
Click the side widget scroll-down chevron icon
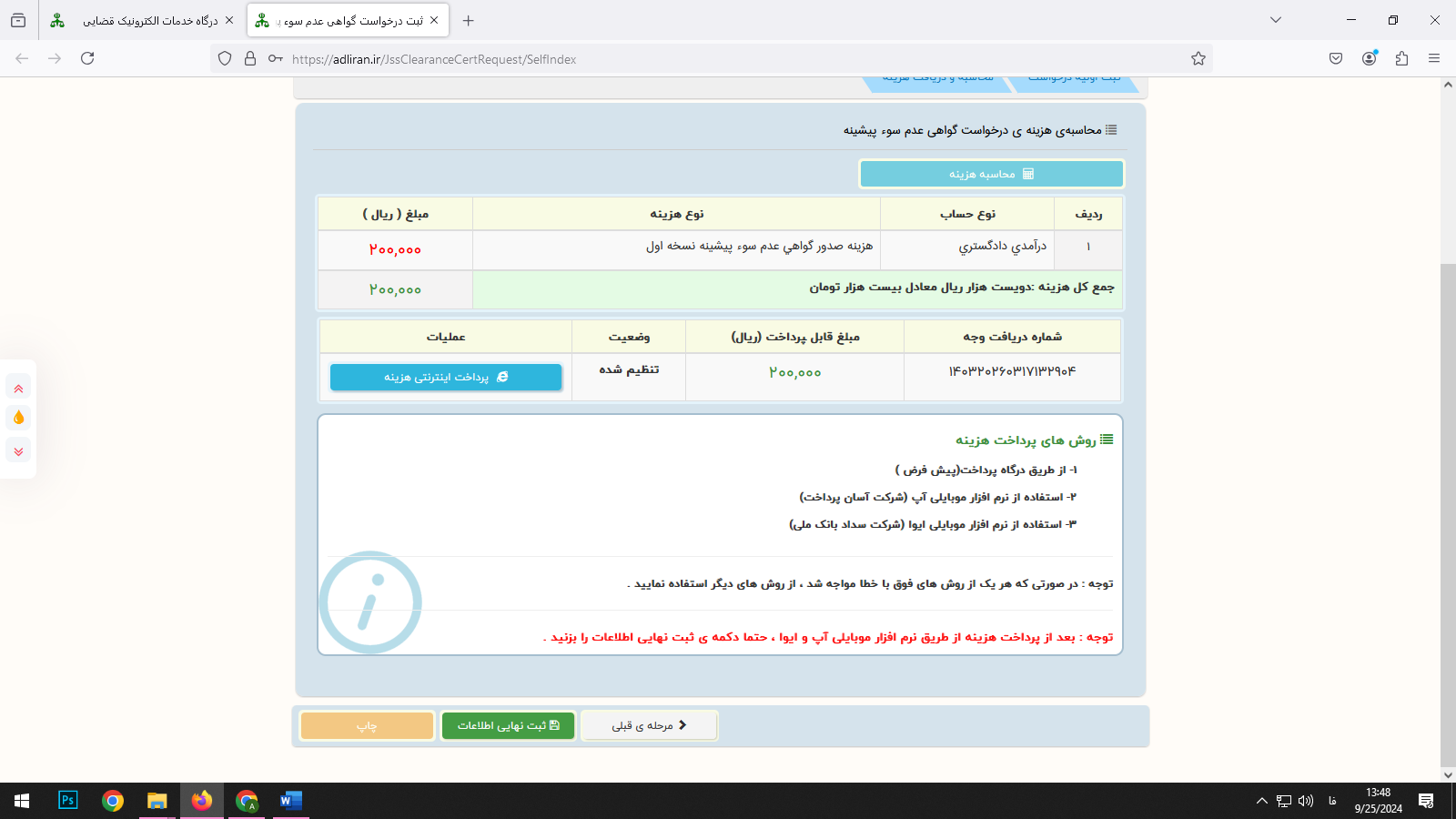coord(18,450)
